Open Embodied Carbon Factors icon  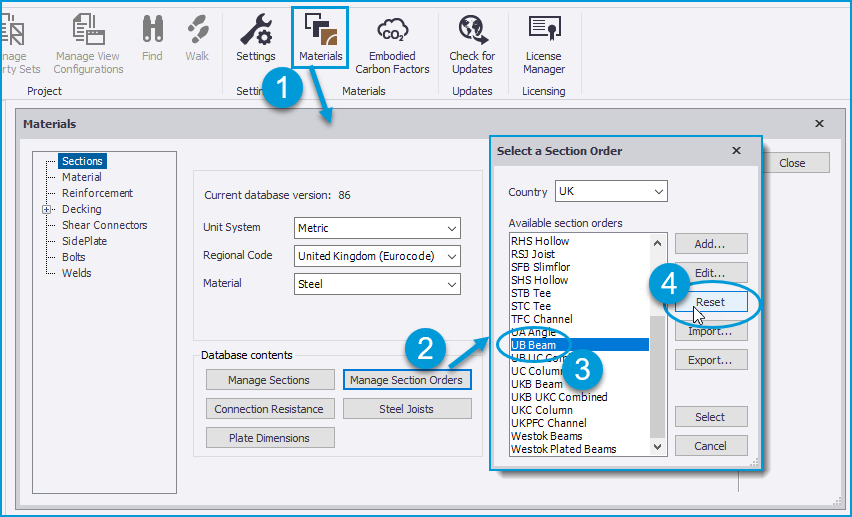pos(392,29)
